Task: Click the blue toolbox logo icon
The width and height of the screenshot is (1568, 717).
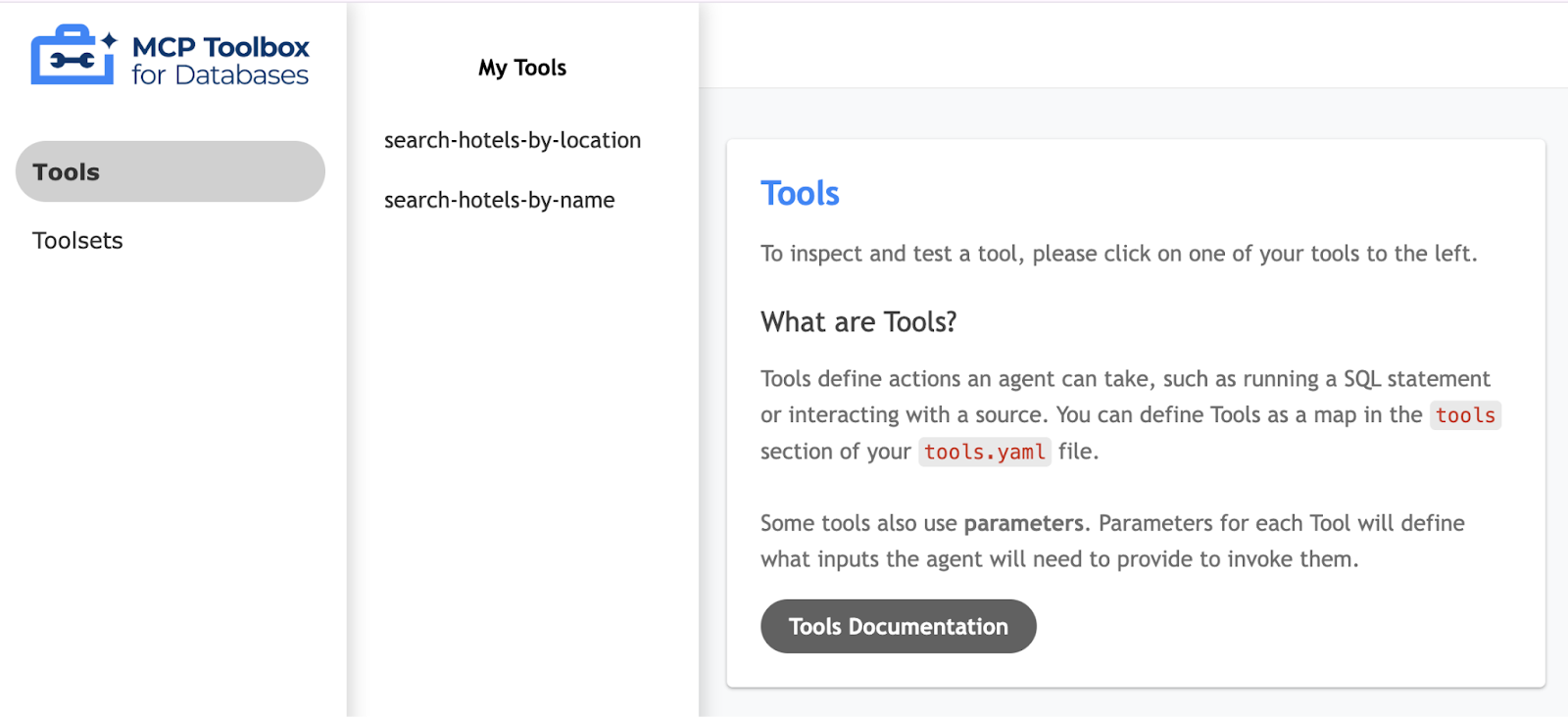Action: pos(72,57)
